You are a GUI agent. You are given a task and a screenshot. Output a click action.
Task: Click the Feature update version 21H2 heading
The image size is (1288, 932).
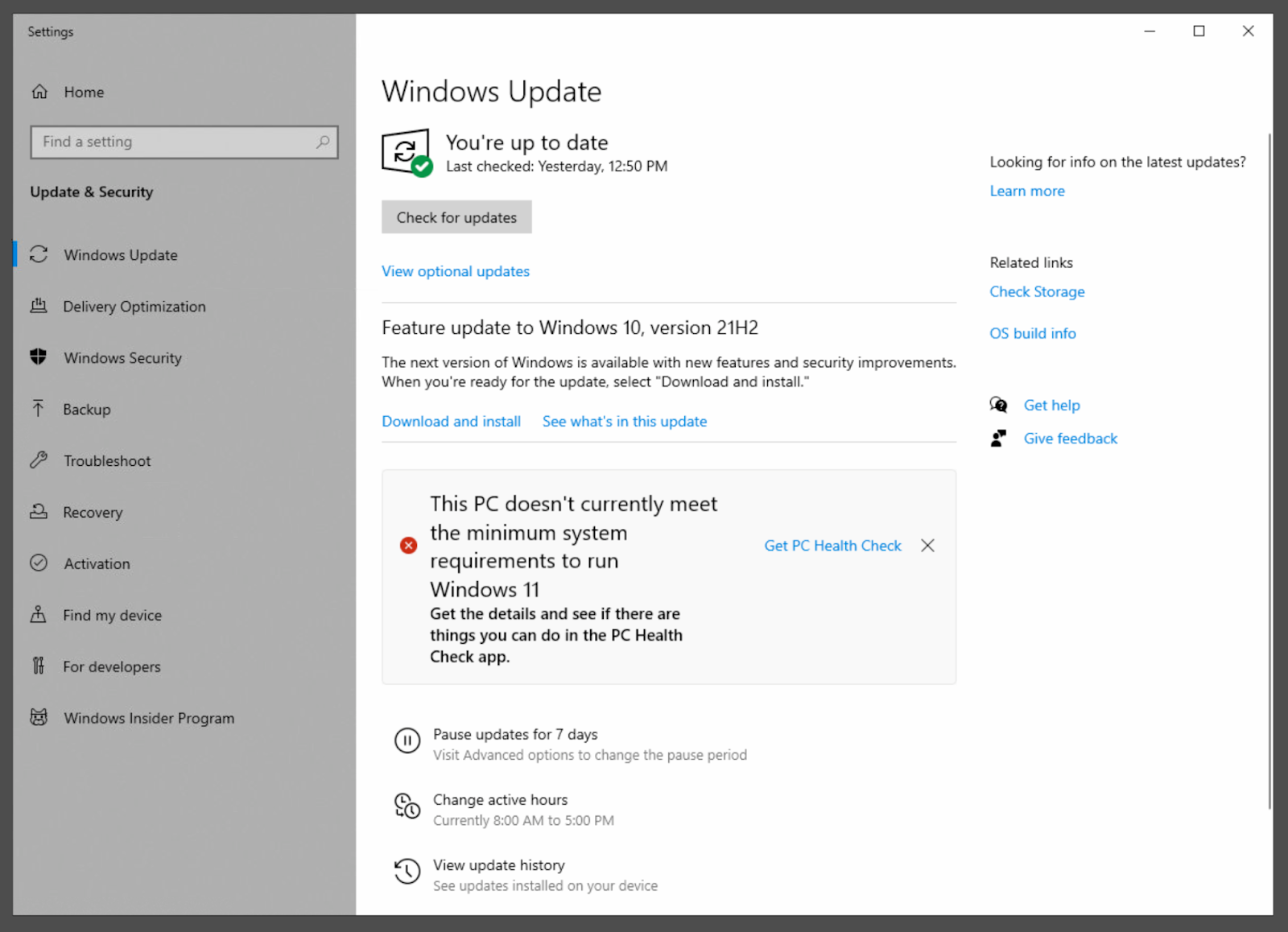[570, 328]
